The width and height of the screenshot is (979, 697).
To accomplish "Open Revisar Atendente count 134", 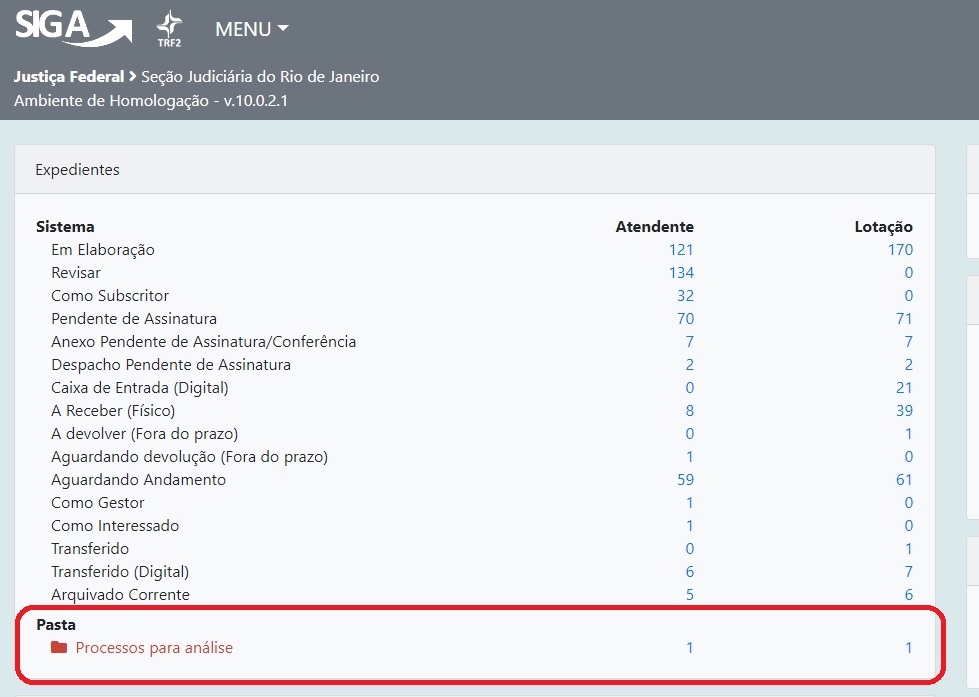I will point(681,273).
